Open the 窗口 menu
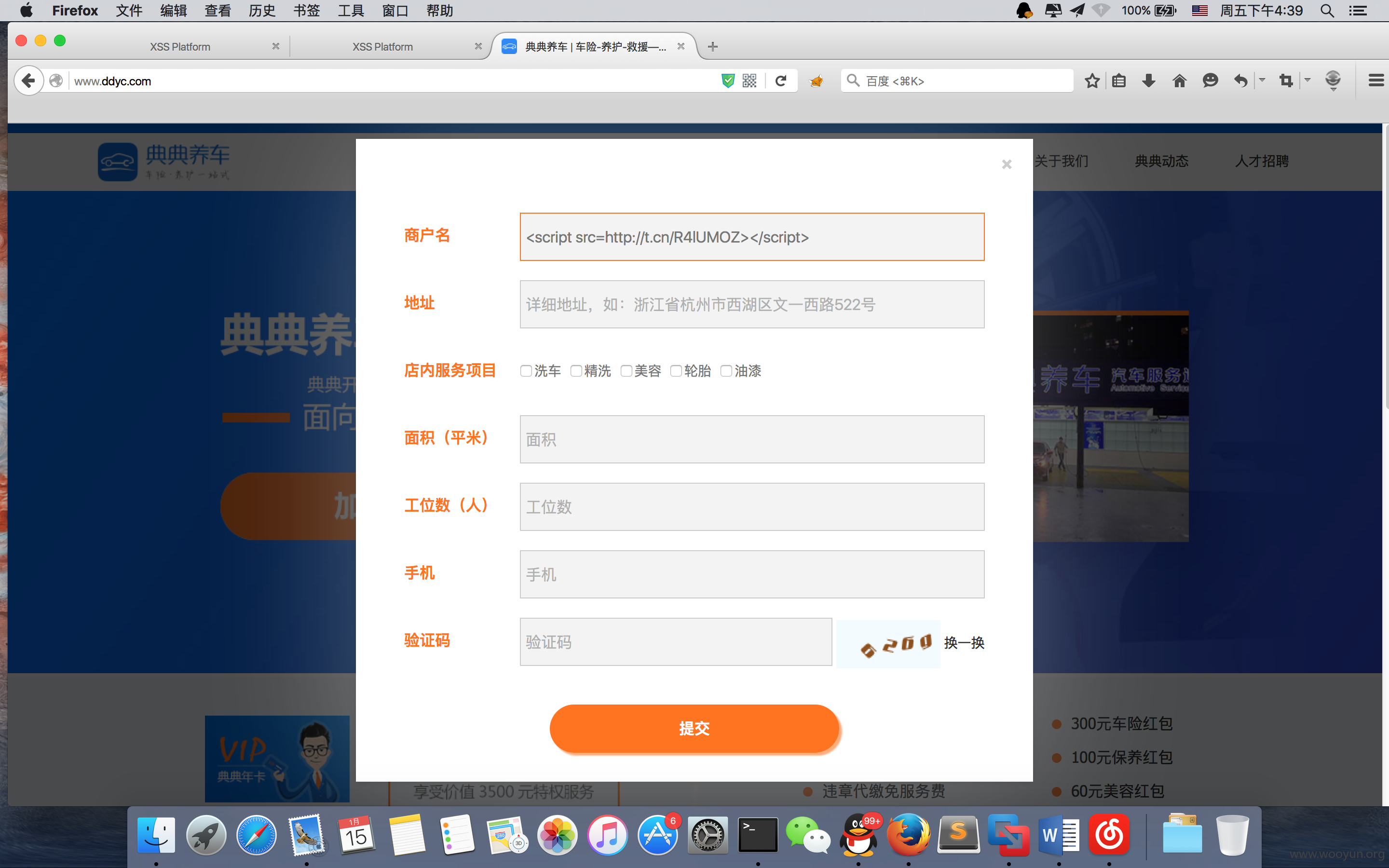This screenshot has height=868, width=1389. tap(395, 10)
